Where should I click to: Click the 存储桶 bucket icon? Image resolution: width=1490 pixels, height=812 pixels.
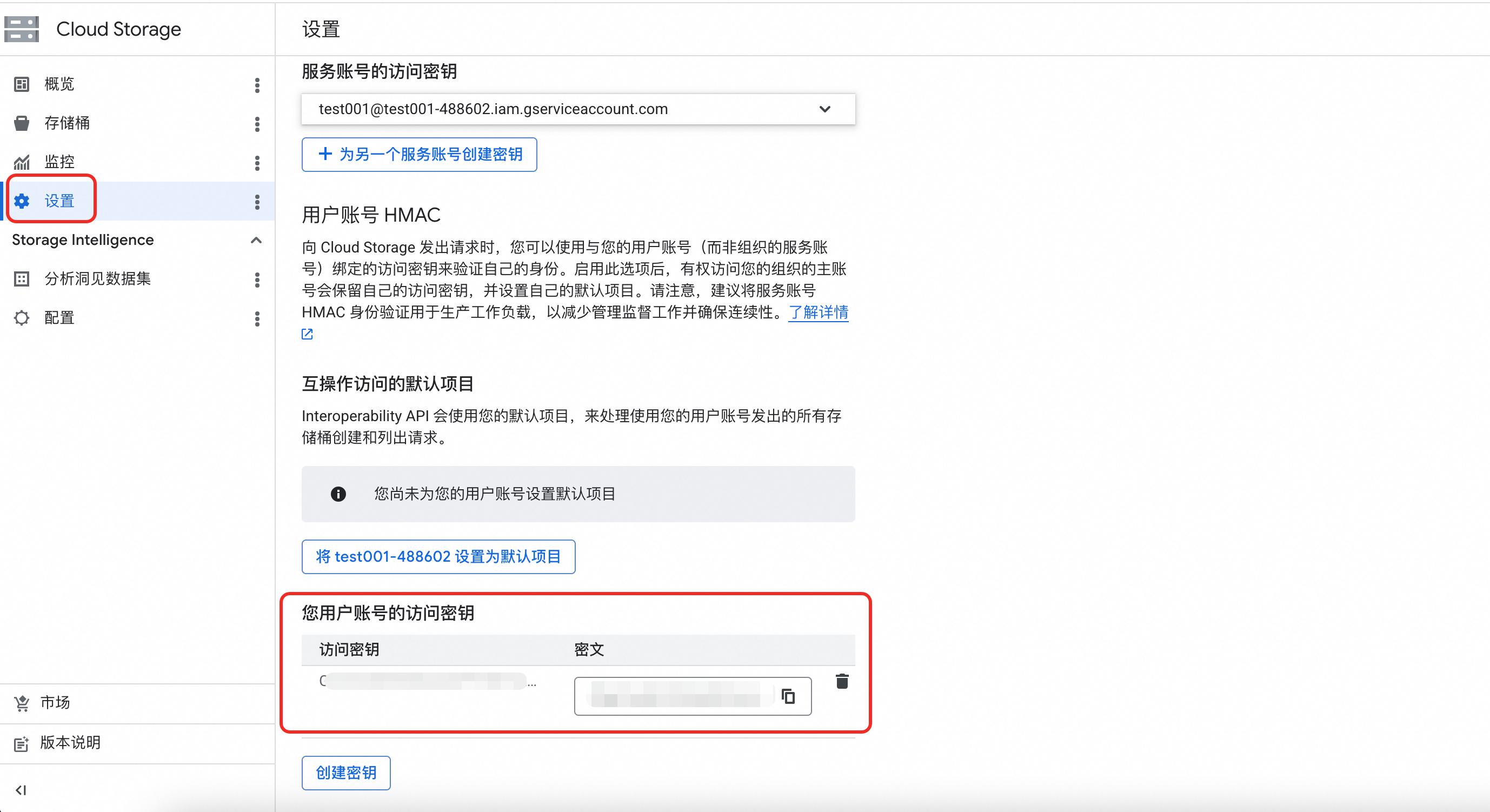[22, 123]
